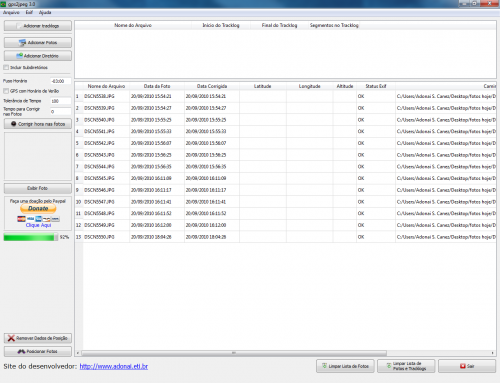Toggle GPS com Horário de Verão checkbox

[x=6, y=91]
